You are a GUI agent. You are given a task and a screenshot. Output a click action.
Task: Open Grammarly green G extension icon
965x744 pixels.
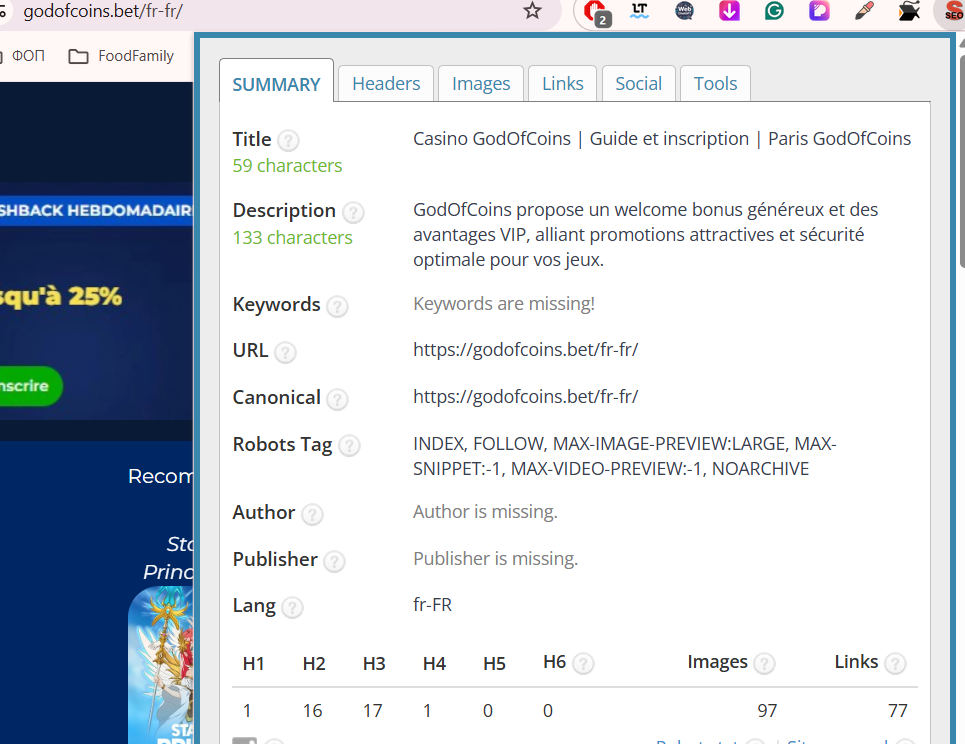tap(774, 10)
